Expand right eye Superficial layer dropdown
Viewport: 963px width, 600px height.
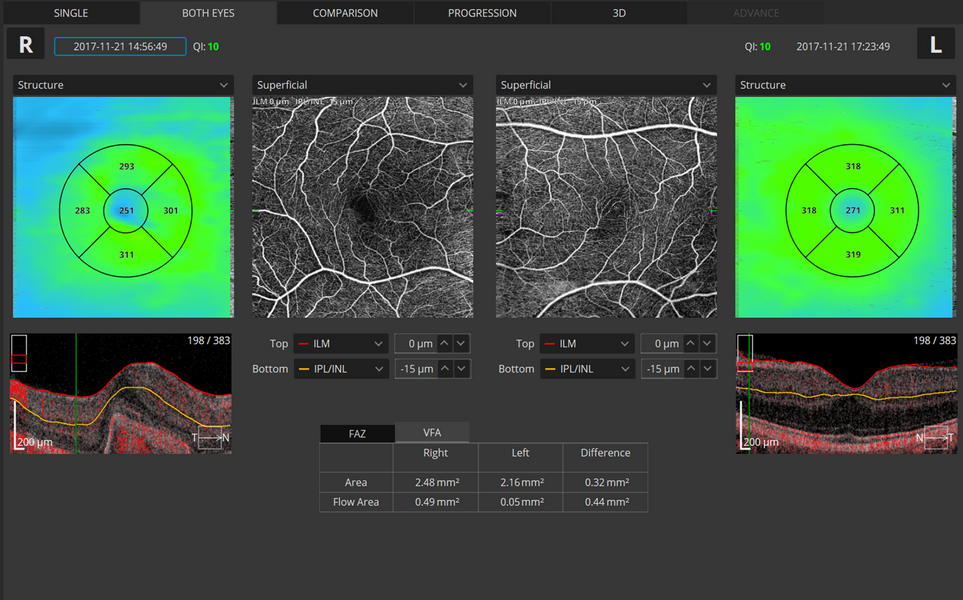[362, 85]
